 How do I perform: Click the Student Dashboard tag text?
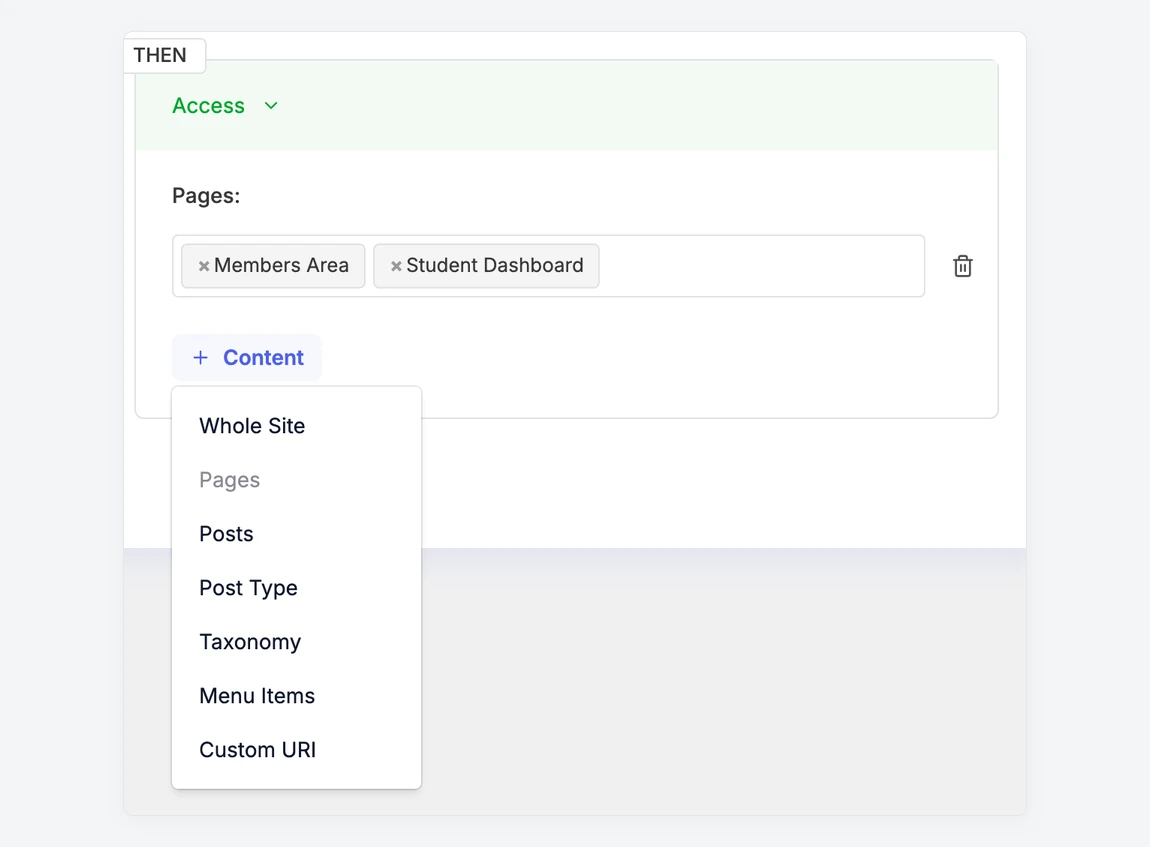point(495,265)
